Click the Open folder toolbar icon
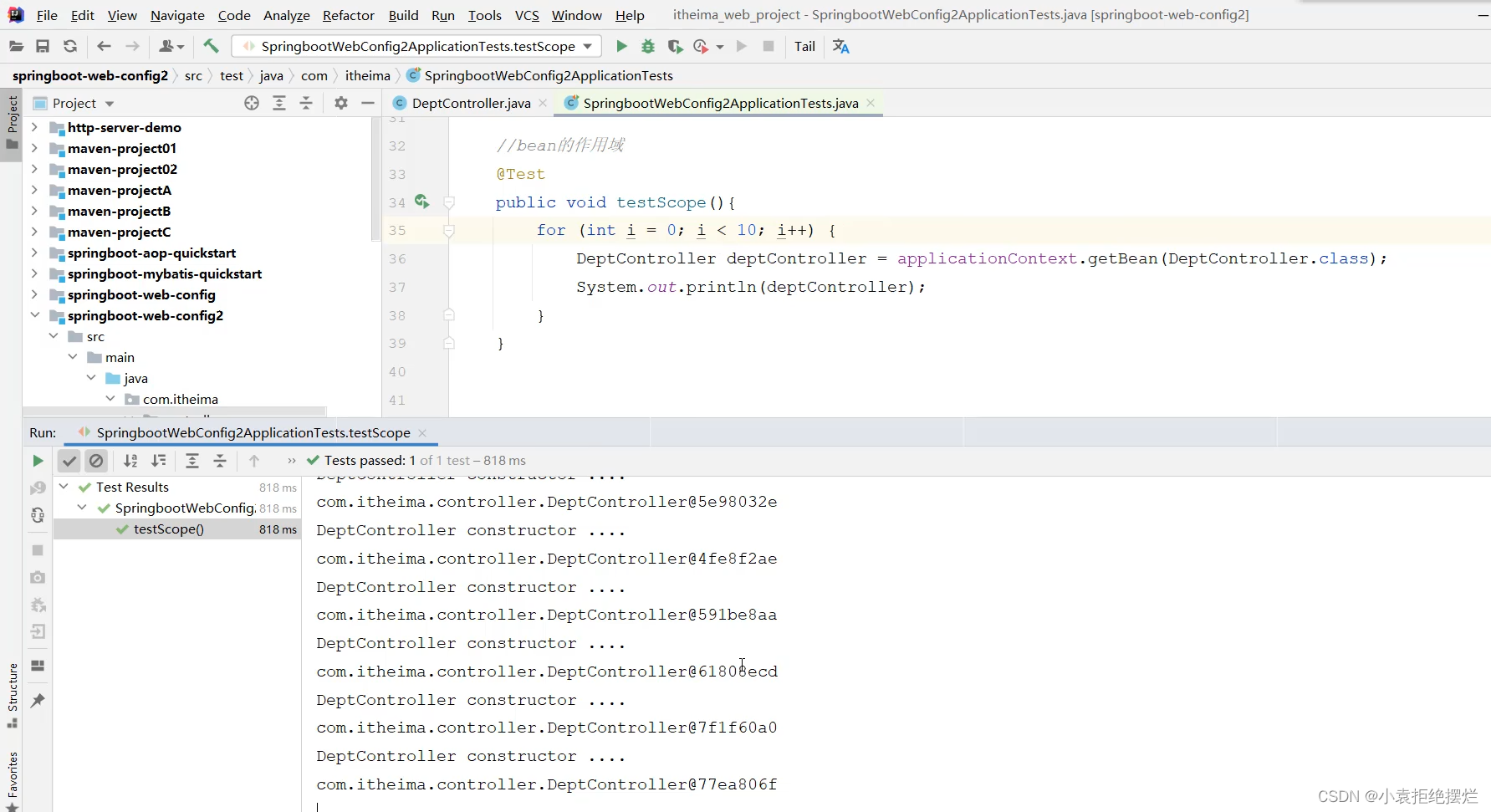Screen dimensions: 1491x812 coord(16,47)
